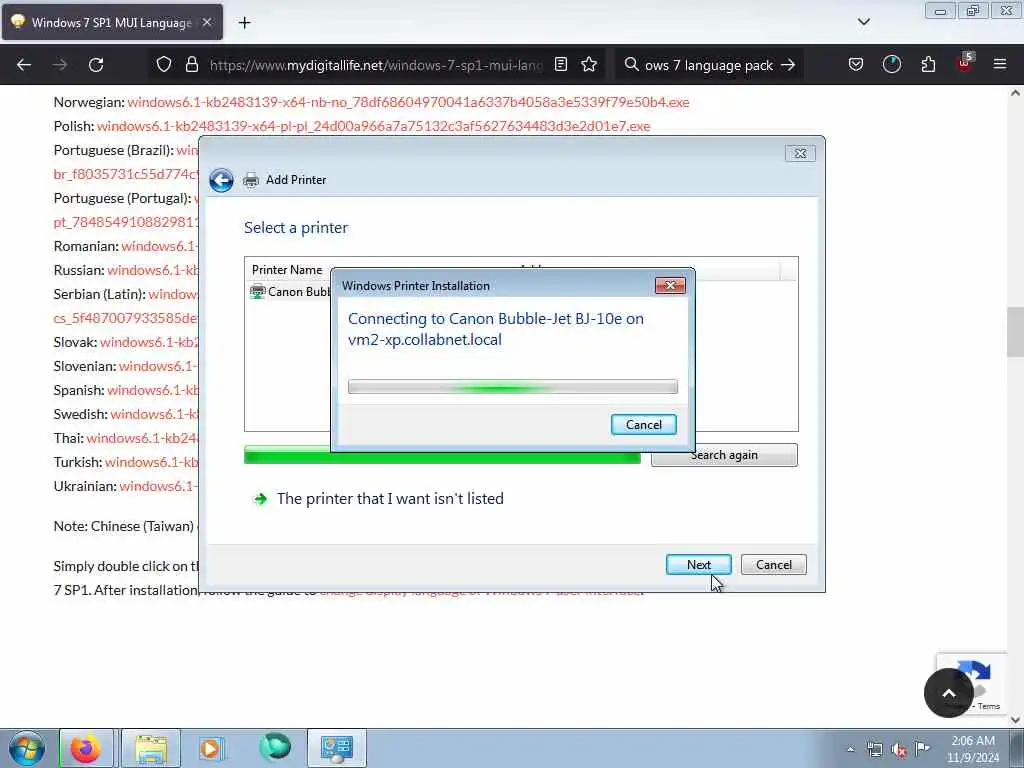Click the taskbar clock showing 2:06 AM

pos(973,749)
